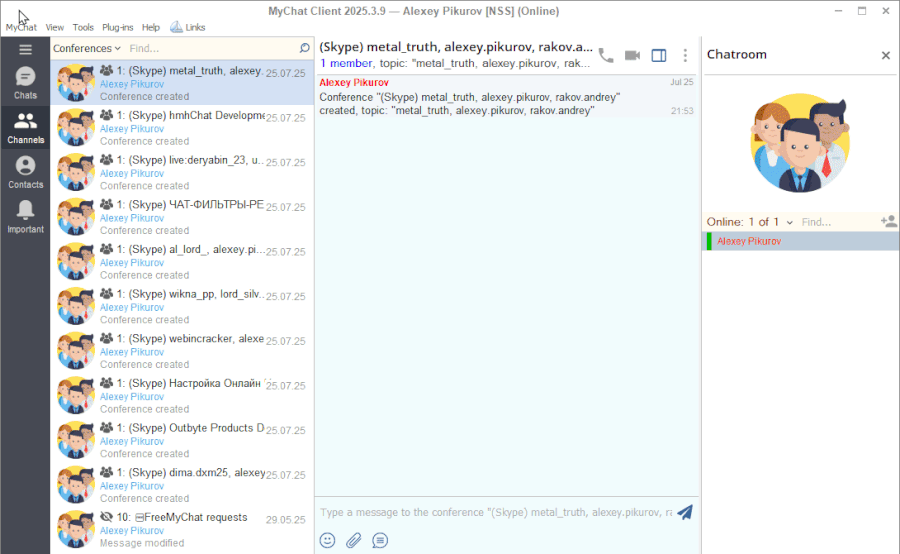Open the wikna_pp conference

pyautogui.click(x=182, y=307)
